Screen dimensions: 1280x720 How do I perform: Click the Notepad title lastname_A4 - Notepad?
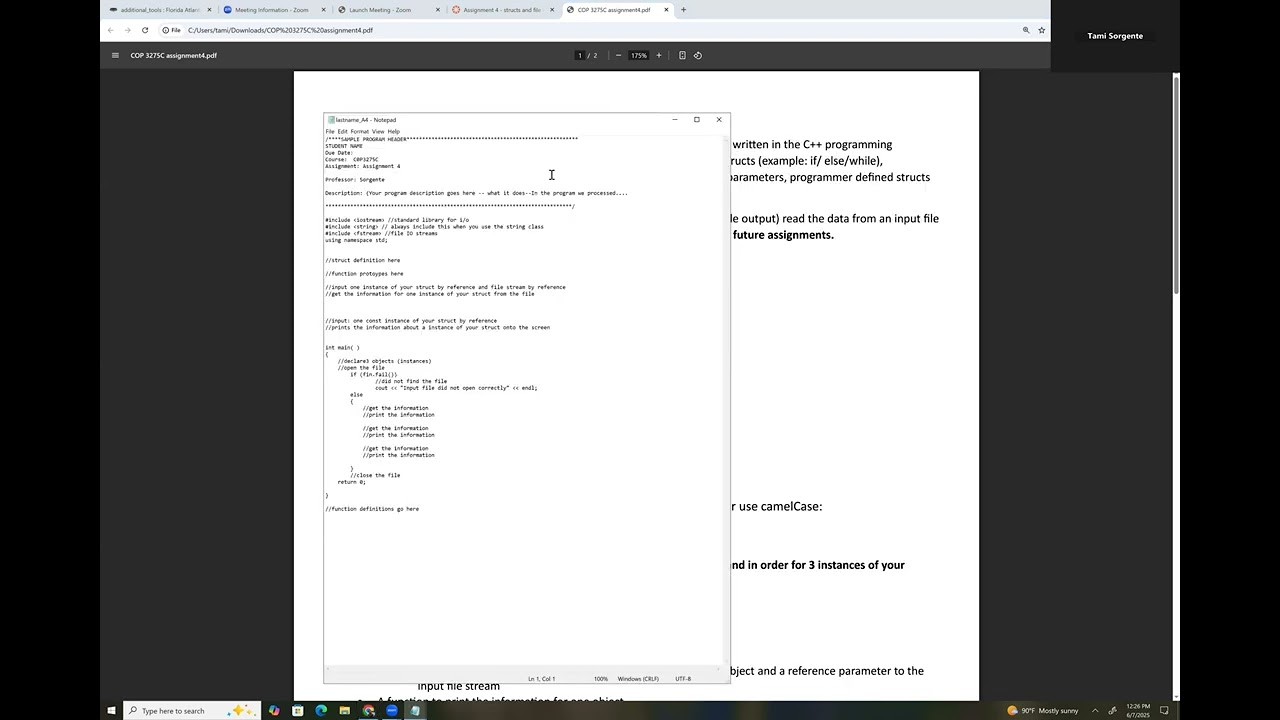[366, 120]
